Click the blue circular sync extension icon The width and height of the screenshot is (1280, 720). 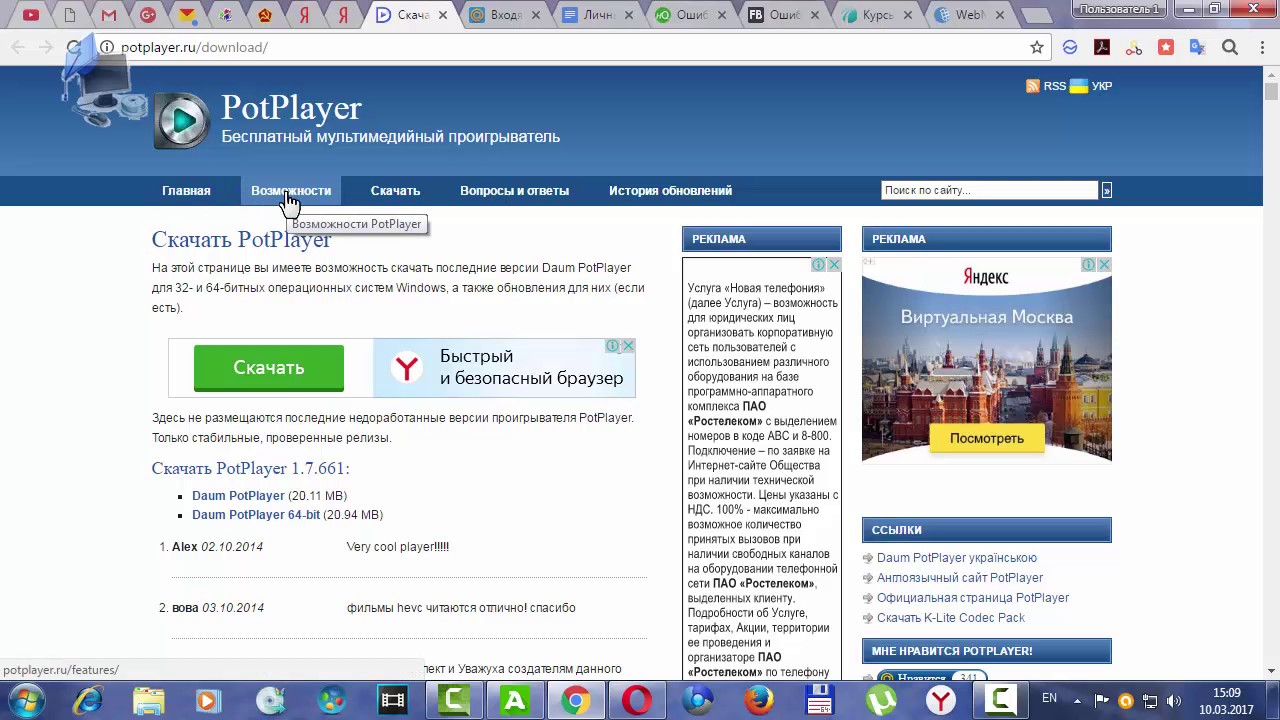pos(1070,47)
